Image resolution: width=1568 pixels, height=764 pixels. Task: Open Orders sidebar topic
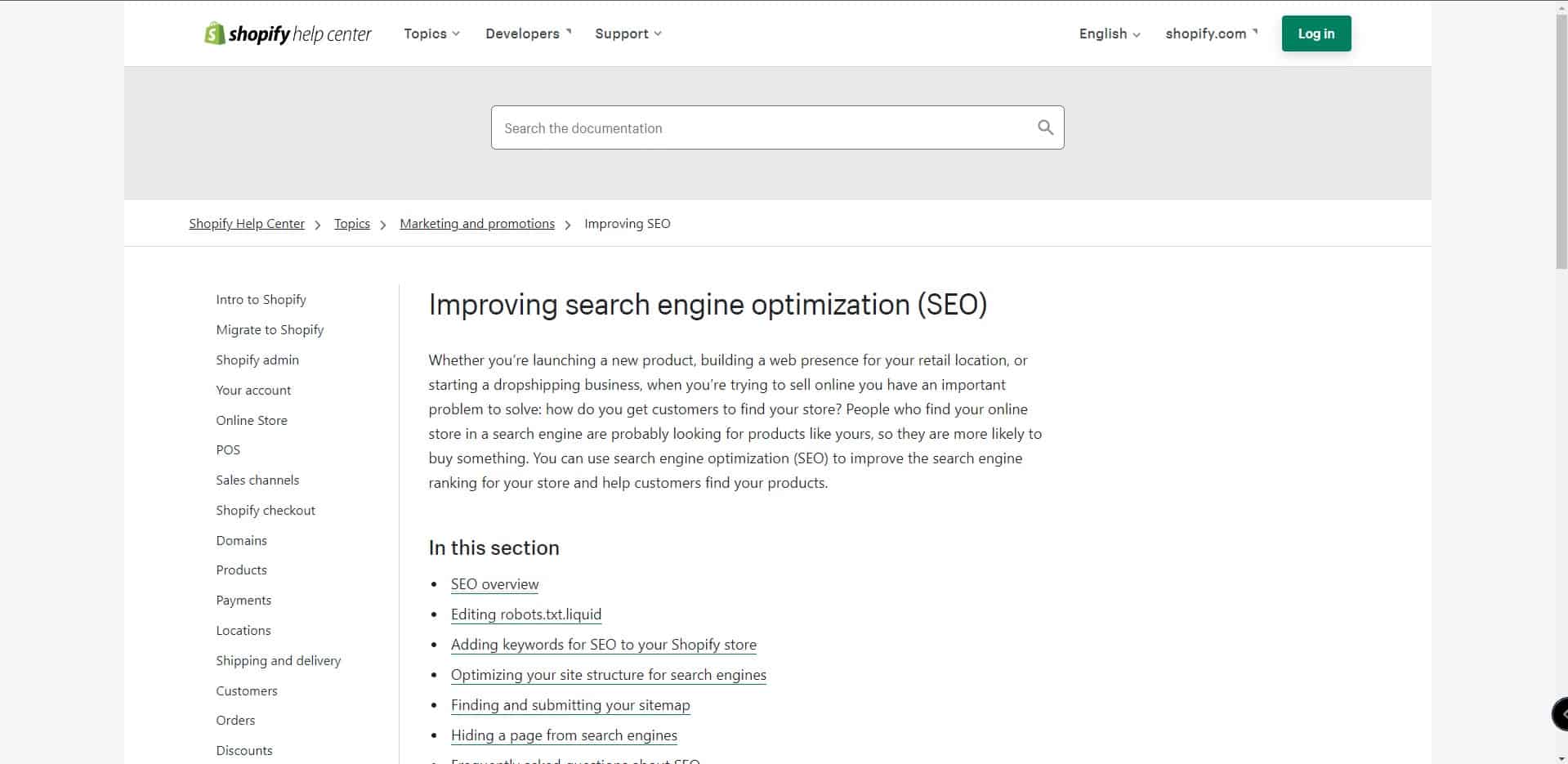pos(235,721)
